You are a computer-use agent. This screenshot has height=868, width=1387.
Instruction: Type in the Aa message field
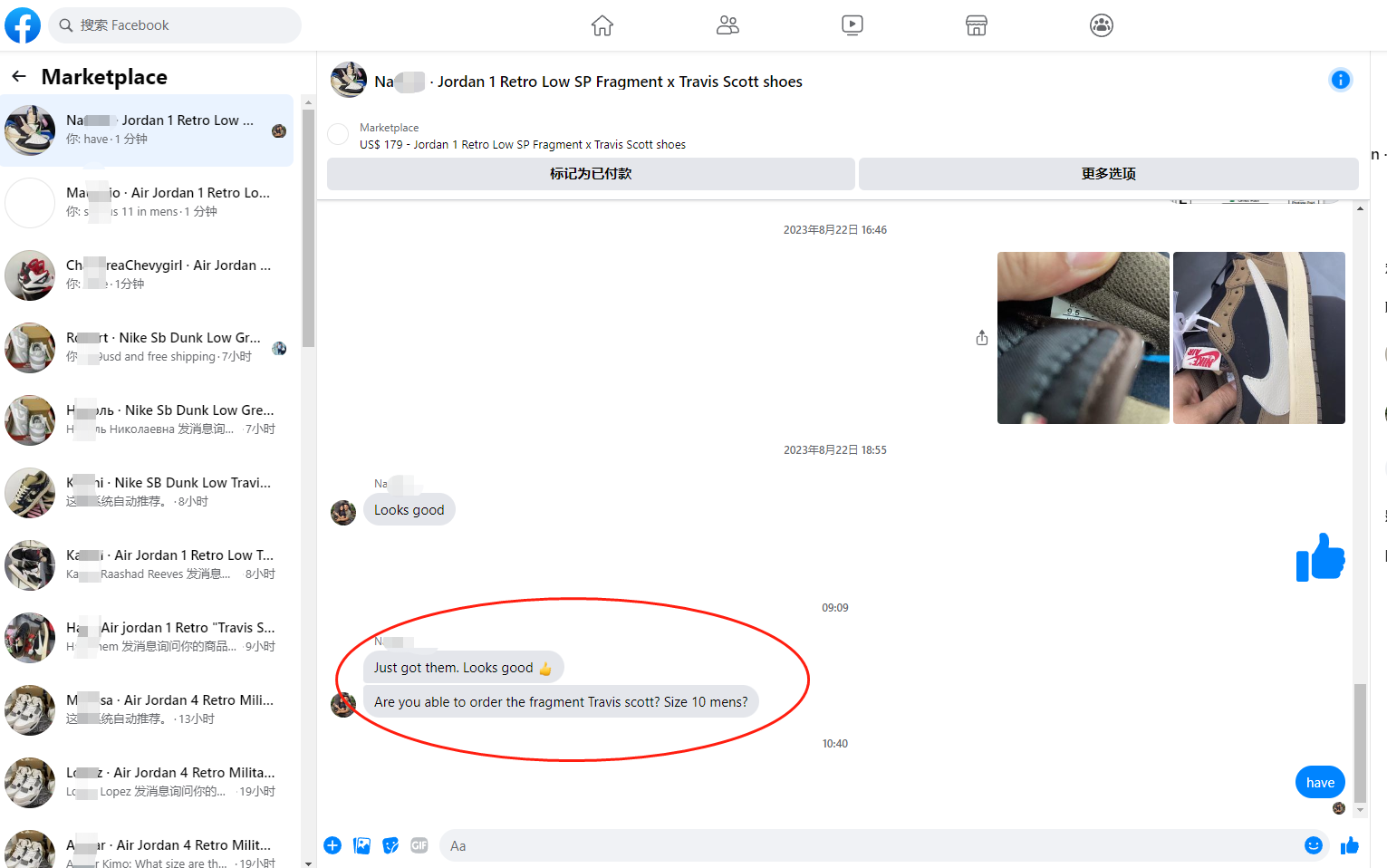click(870, 845)
